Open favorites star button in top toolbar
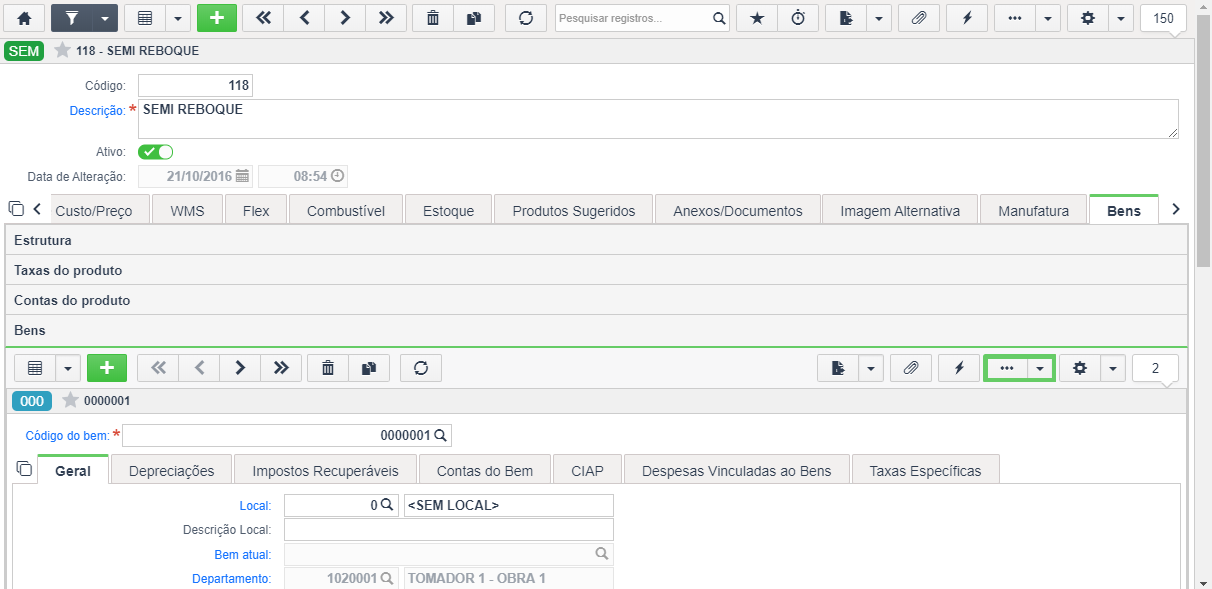This screenshot has height=589, width=1212. coord(756,18)
